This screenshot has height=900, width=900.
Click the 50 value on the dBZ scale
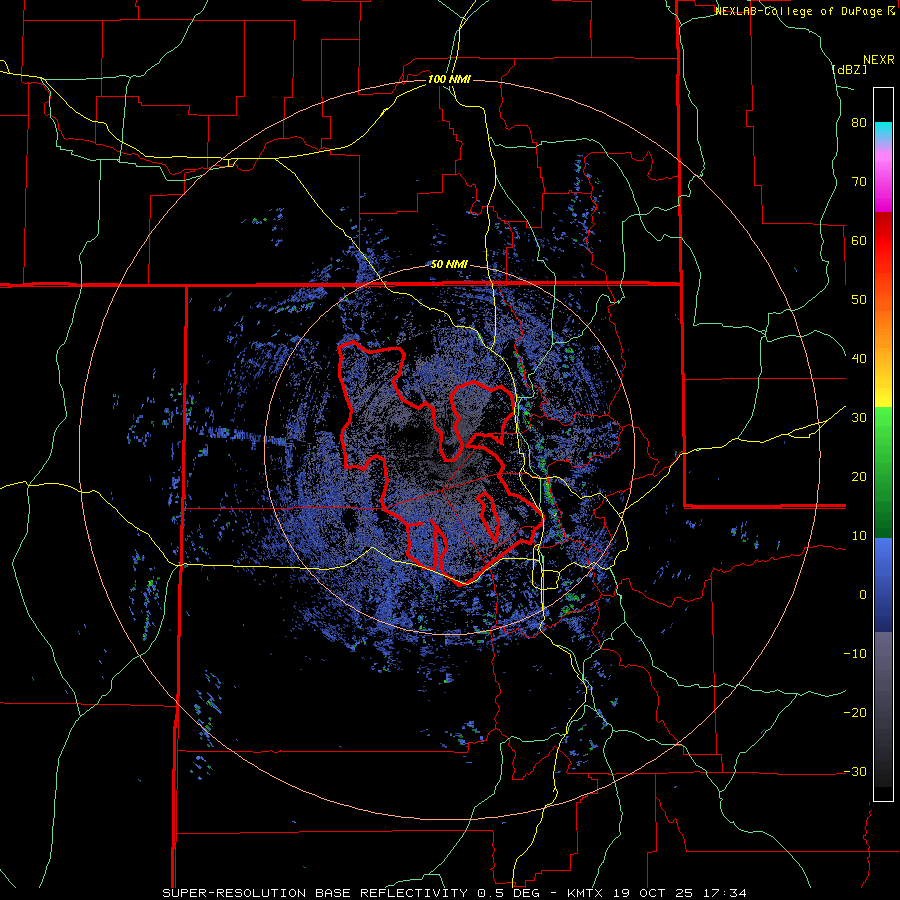pyautogui.click(x=859, y=300)
